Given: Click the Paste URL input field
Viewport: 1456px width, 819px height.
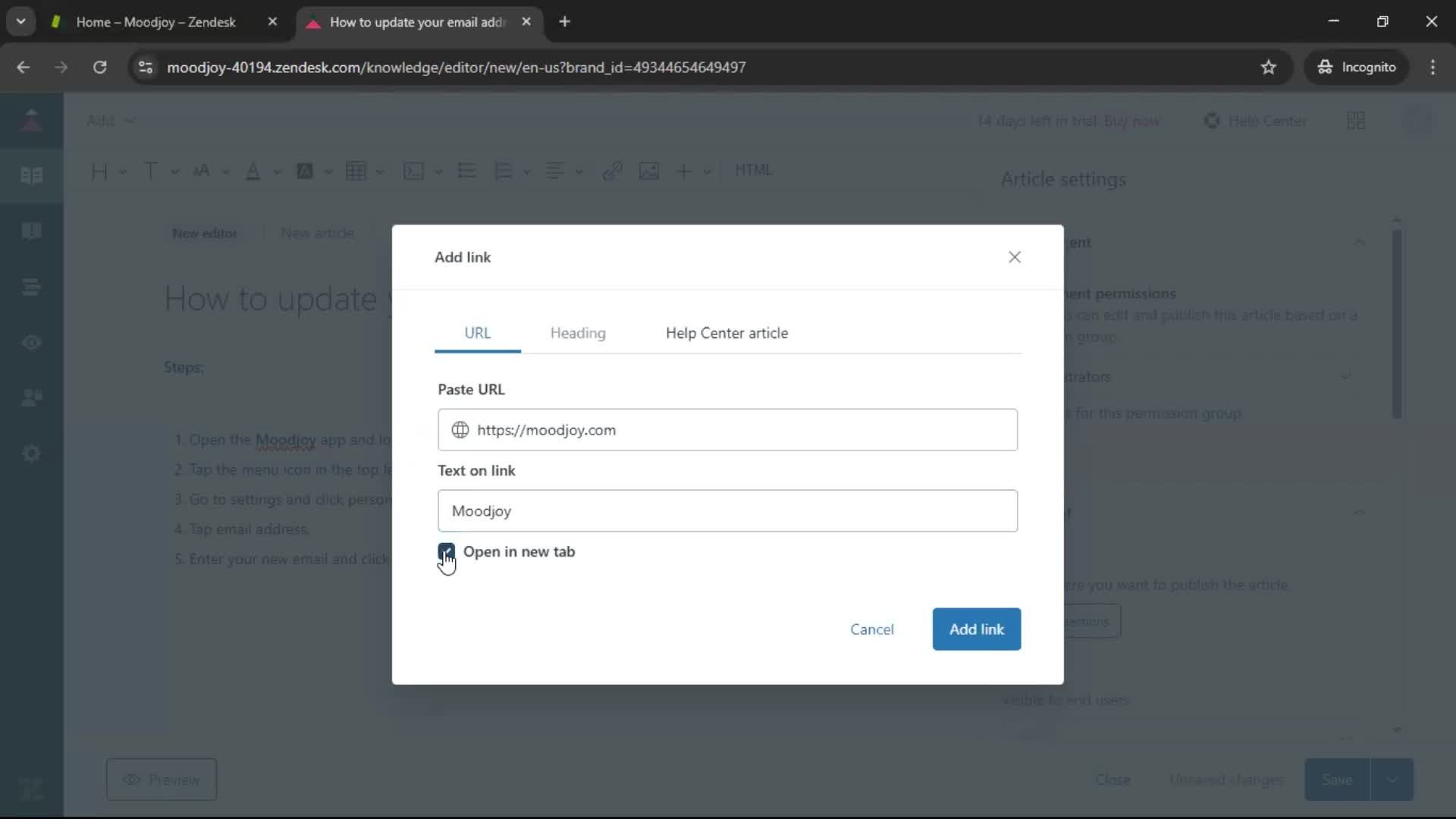Looking at the screenshot, I should pyautogui.click(x=727, y=430).
